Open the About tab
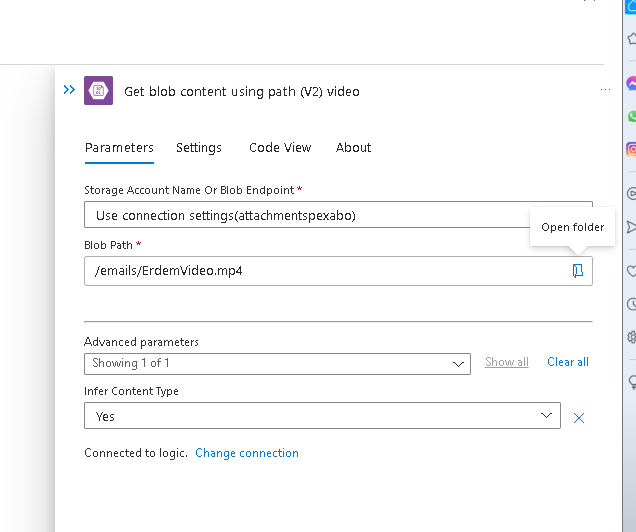Screen dimensions: 636x532 [353, 148]
